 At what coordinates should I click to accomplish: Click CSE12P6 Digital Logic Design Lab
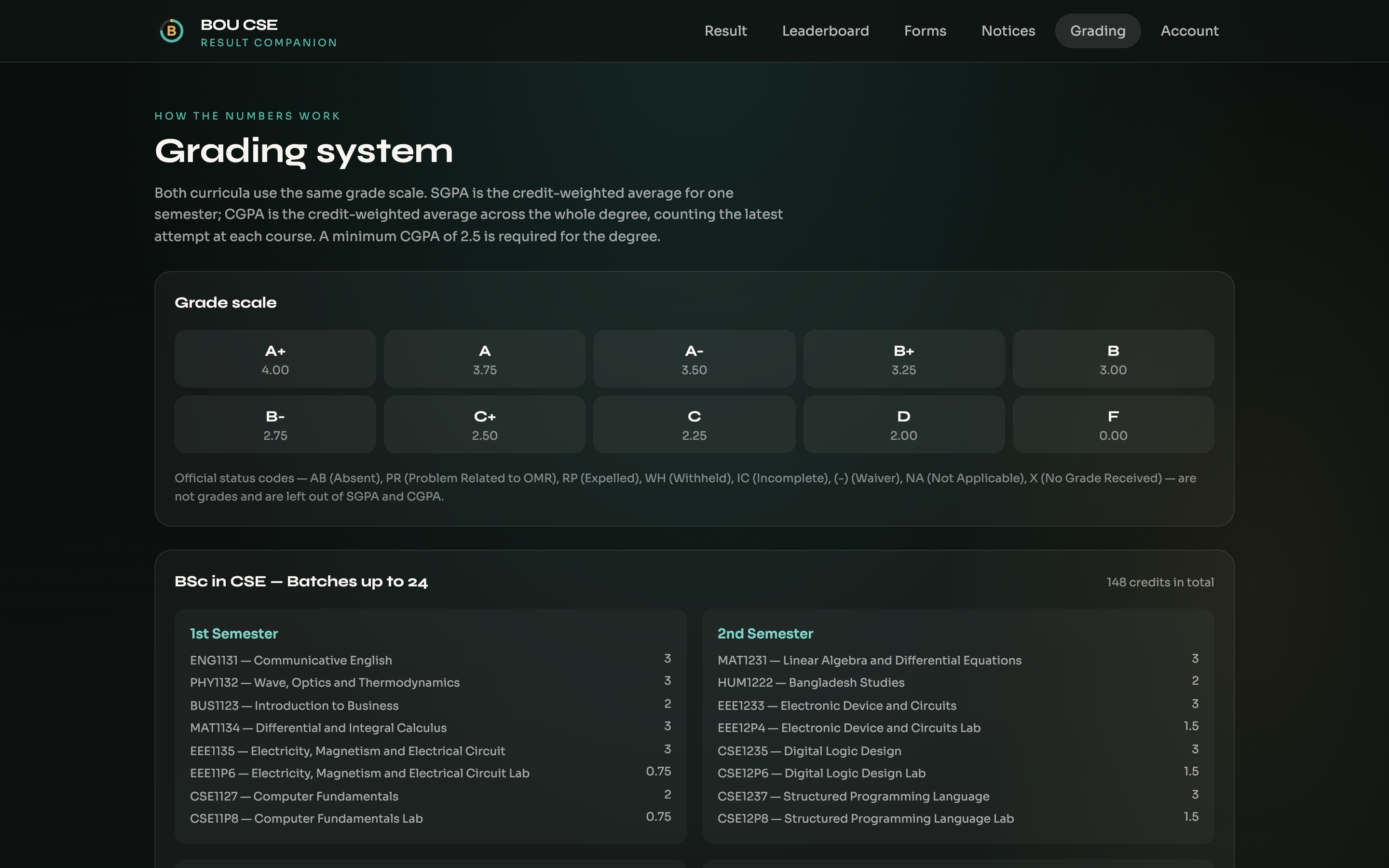[958, 773]
